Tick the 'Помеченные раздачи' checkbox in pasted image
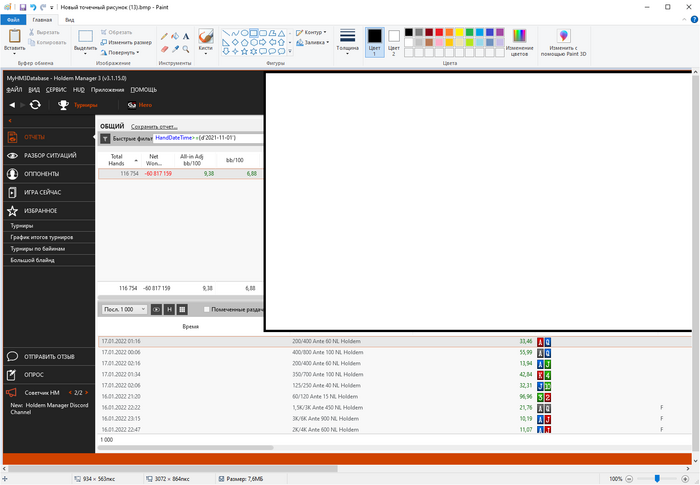This screenshot has width=700, height=485. coord(206,309)
